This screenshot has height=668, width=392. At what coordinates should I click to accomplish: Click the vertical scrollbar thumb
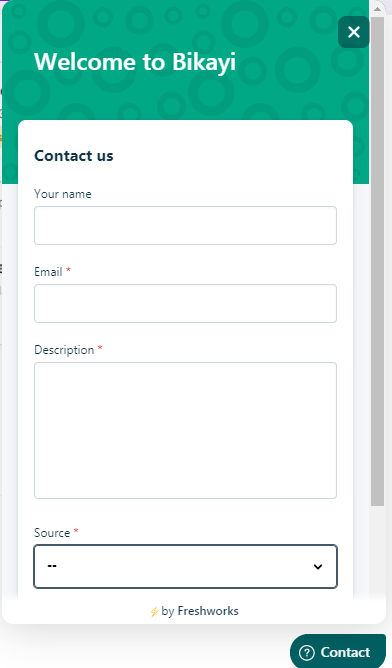point(378,262)
